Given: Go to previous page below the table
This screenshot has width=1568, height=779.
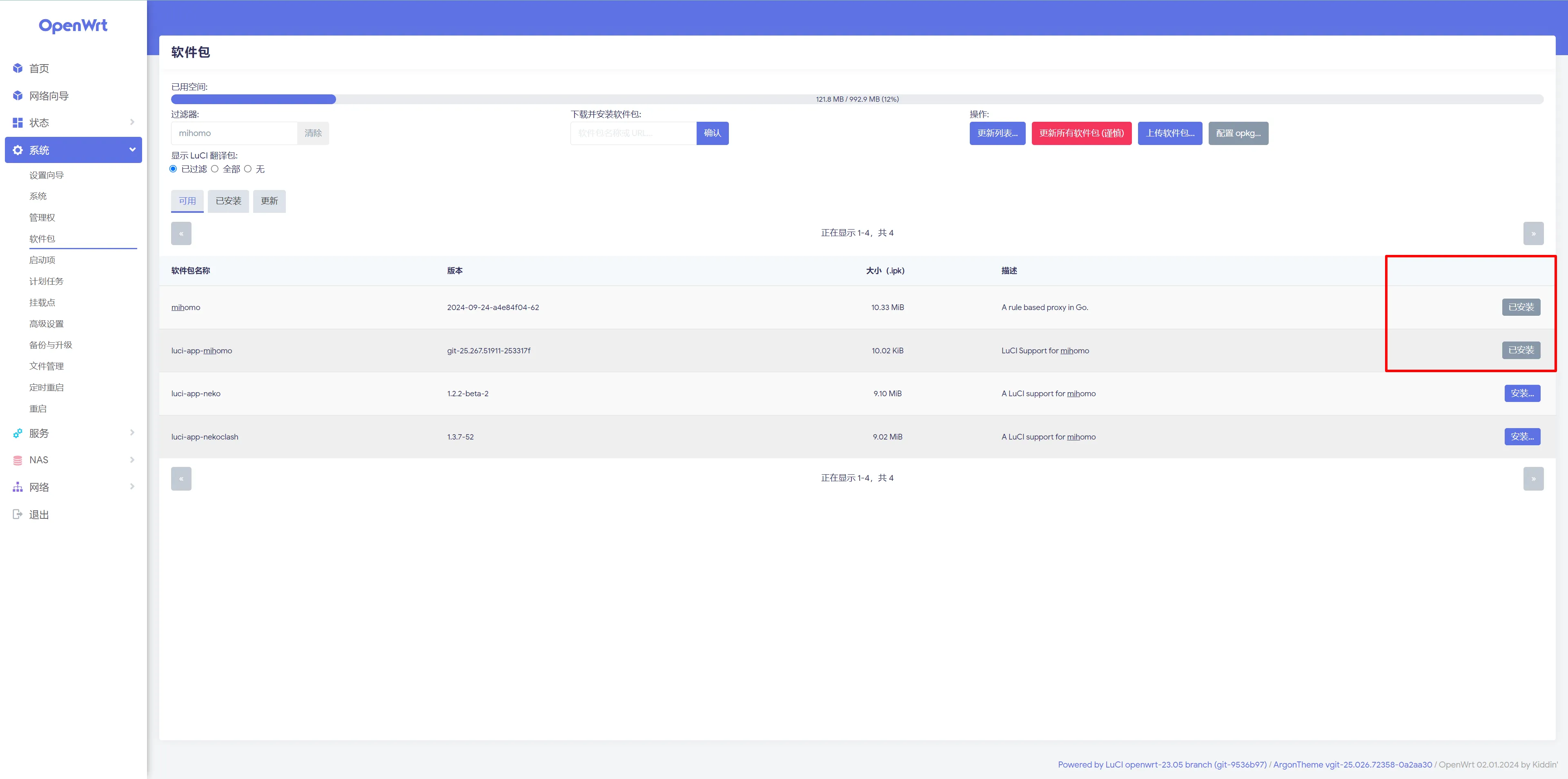Looking at the screenshot, I should (181, 479).
